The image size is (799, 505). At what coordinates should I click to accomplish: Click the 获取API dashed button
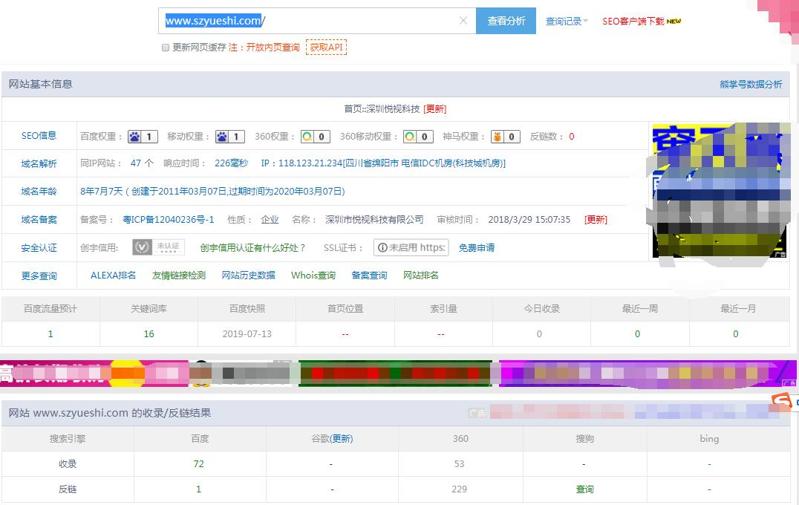click(x=326, y=47)
